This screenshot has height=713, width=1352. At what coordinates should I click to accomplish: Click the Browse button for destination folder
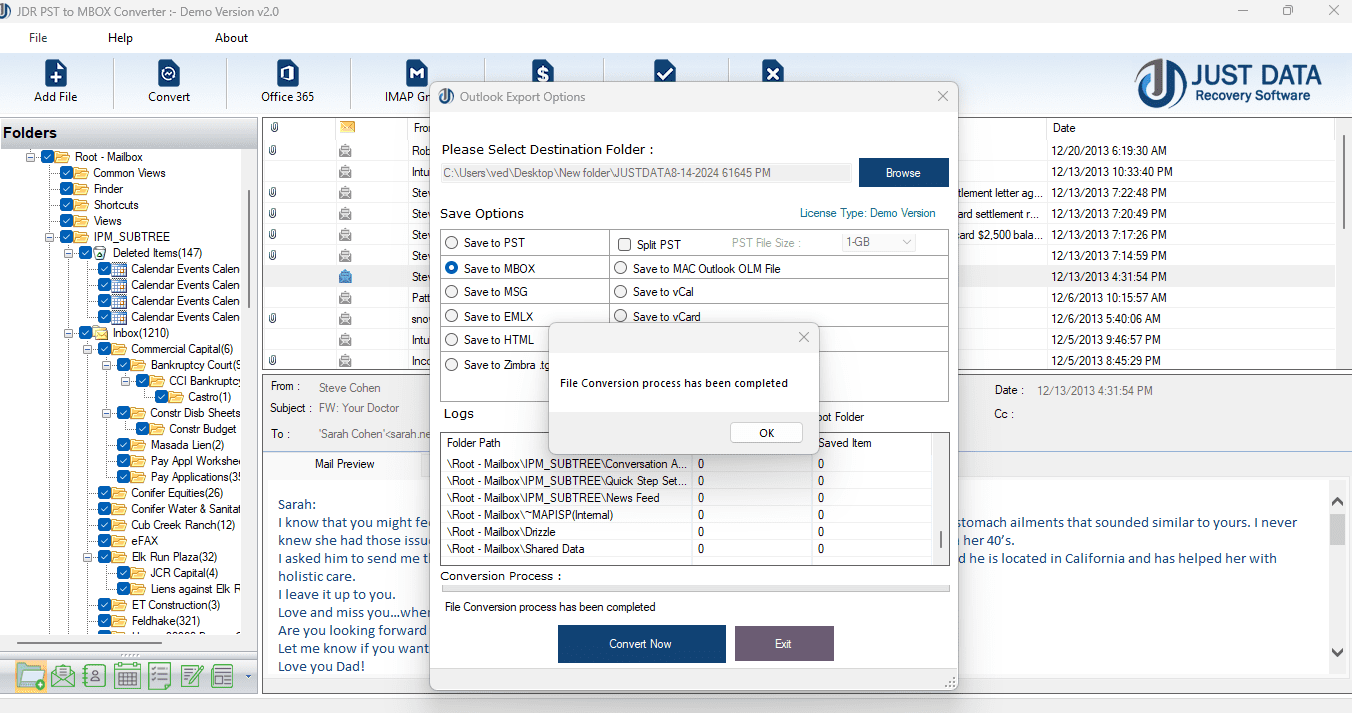point(903,173)
